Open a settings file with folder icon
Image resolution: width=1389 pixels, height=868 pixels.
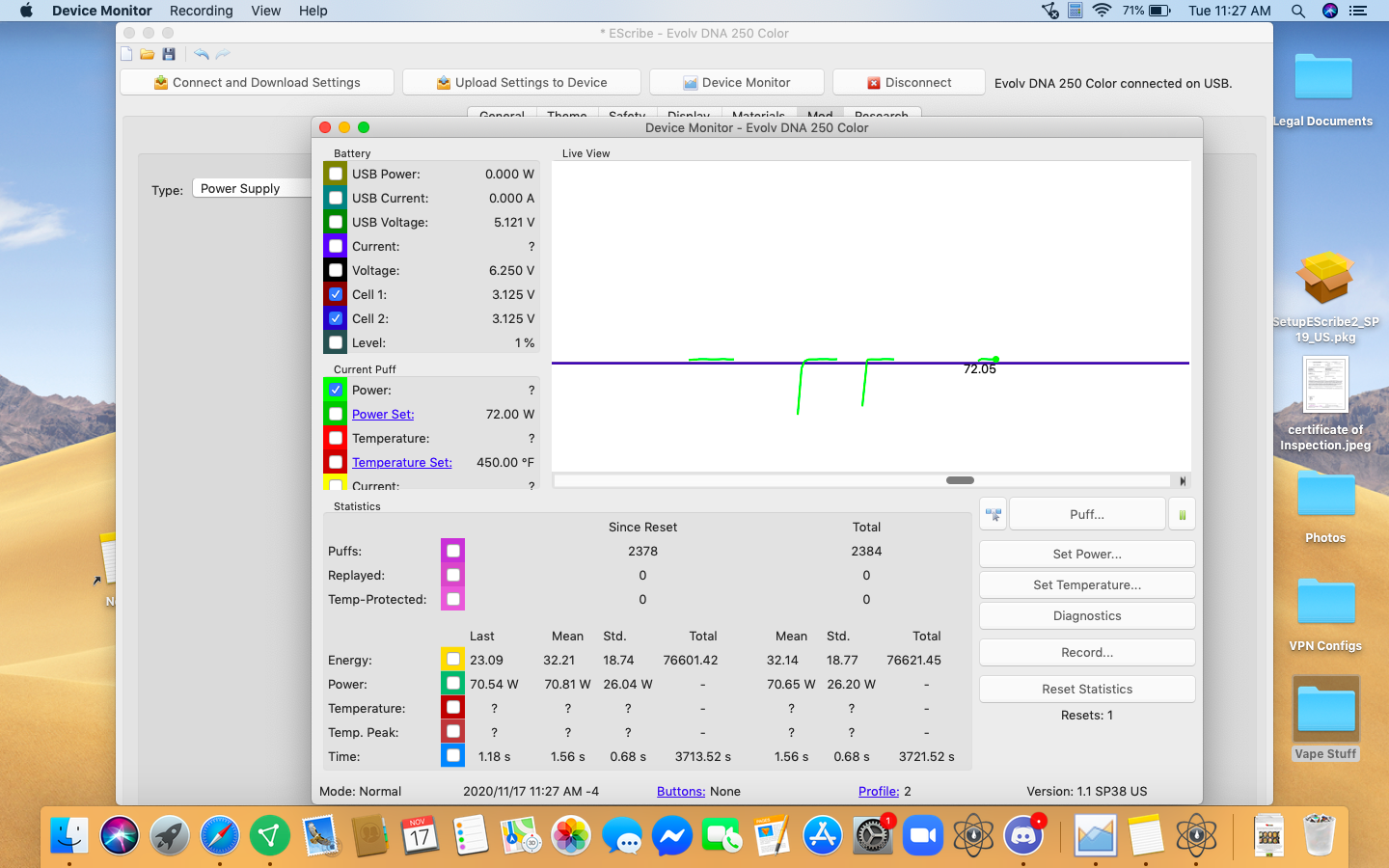148,54
